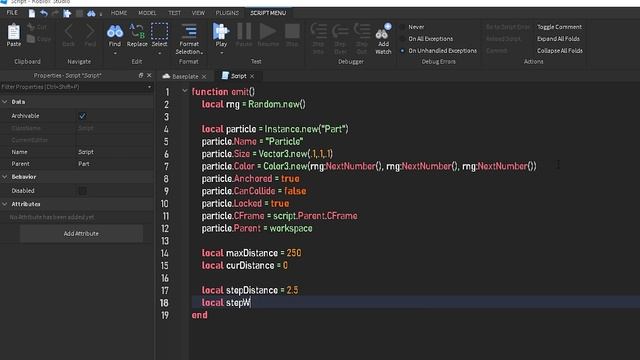Navigate Forward with the Fwd arrow
This screenshot has height=360, width=640.
coord(90,32)
